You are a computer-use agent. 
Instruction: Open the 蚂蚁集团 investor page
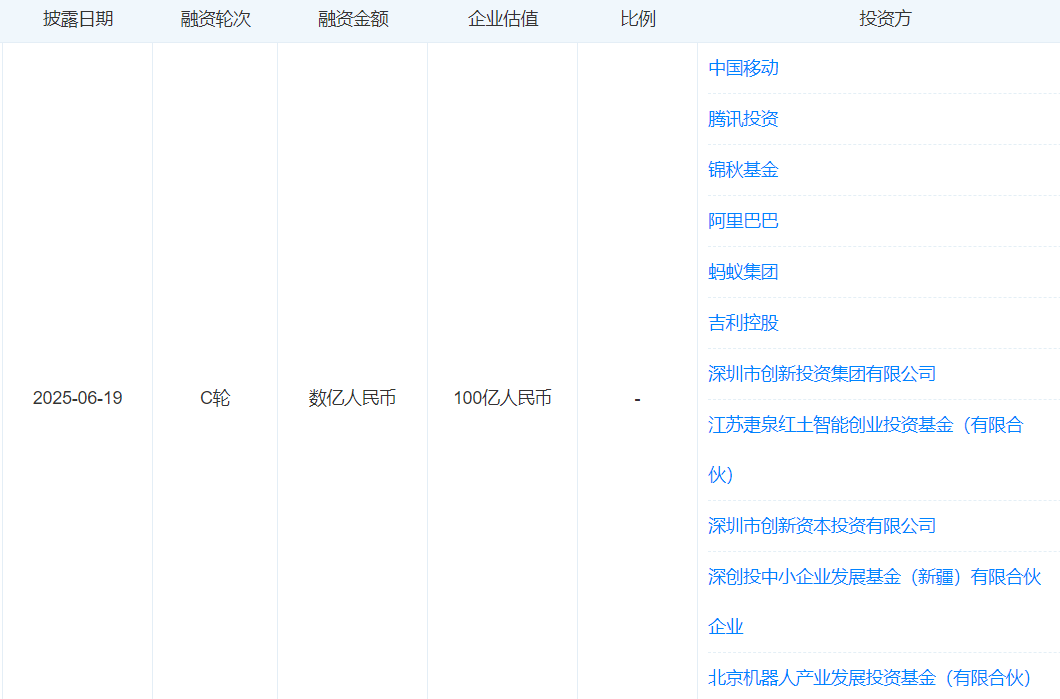pyautogui.click(x=744, y=271)
